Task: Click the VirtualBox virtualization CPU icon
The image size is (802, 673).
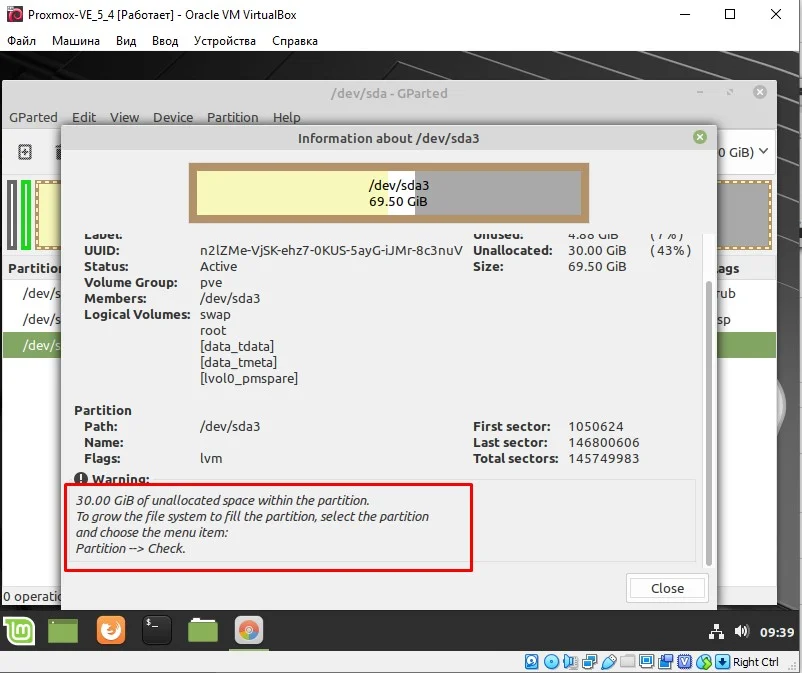Action: pyautogui.click(x=684, y=661)
